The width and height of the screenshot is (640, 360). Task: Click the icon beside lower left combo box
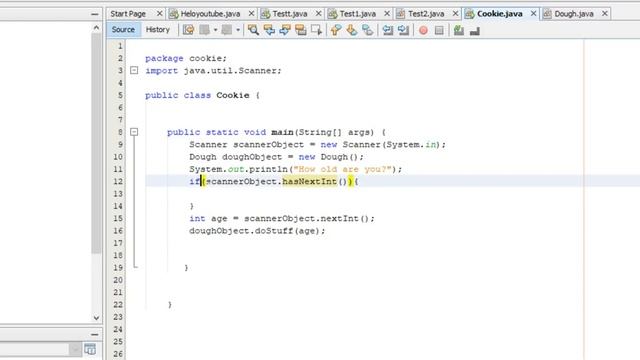[90, 349]
